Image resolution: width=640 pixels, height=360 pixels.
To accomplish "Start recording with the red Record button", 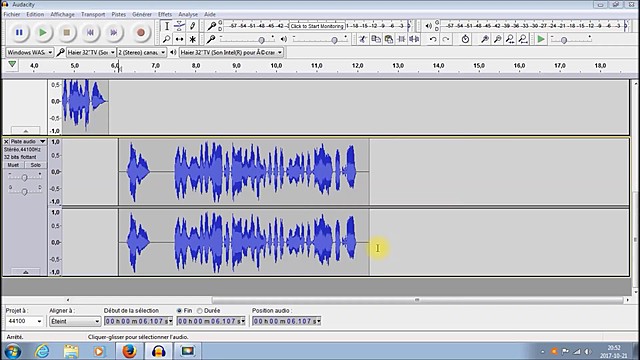I will click(140, 32).
